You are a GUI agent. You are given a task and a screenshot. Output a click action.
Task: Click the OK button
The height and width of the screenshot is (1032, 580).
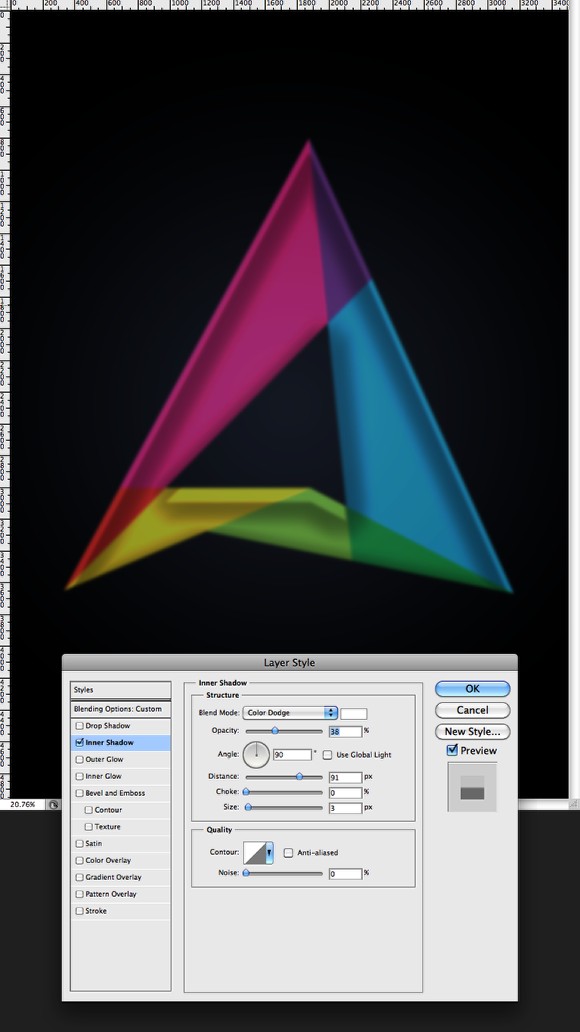coord(472,688)
